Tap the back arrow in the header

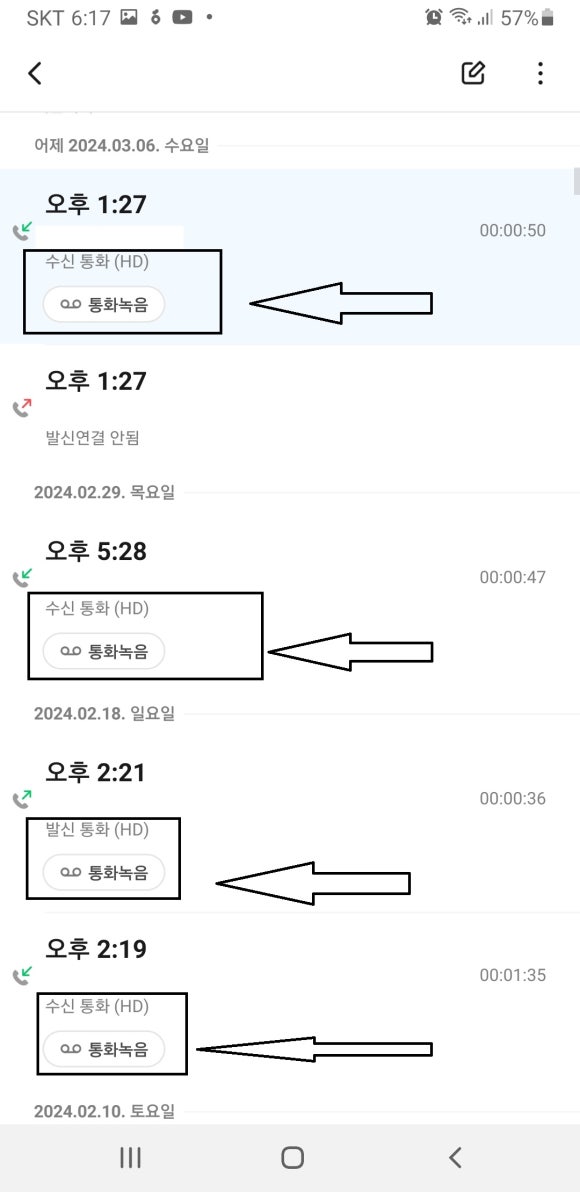point(35,73)
